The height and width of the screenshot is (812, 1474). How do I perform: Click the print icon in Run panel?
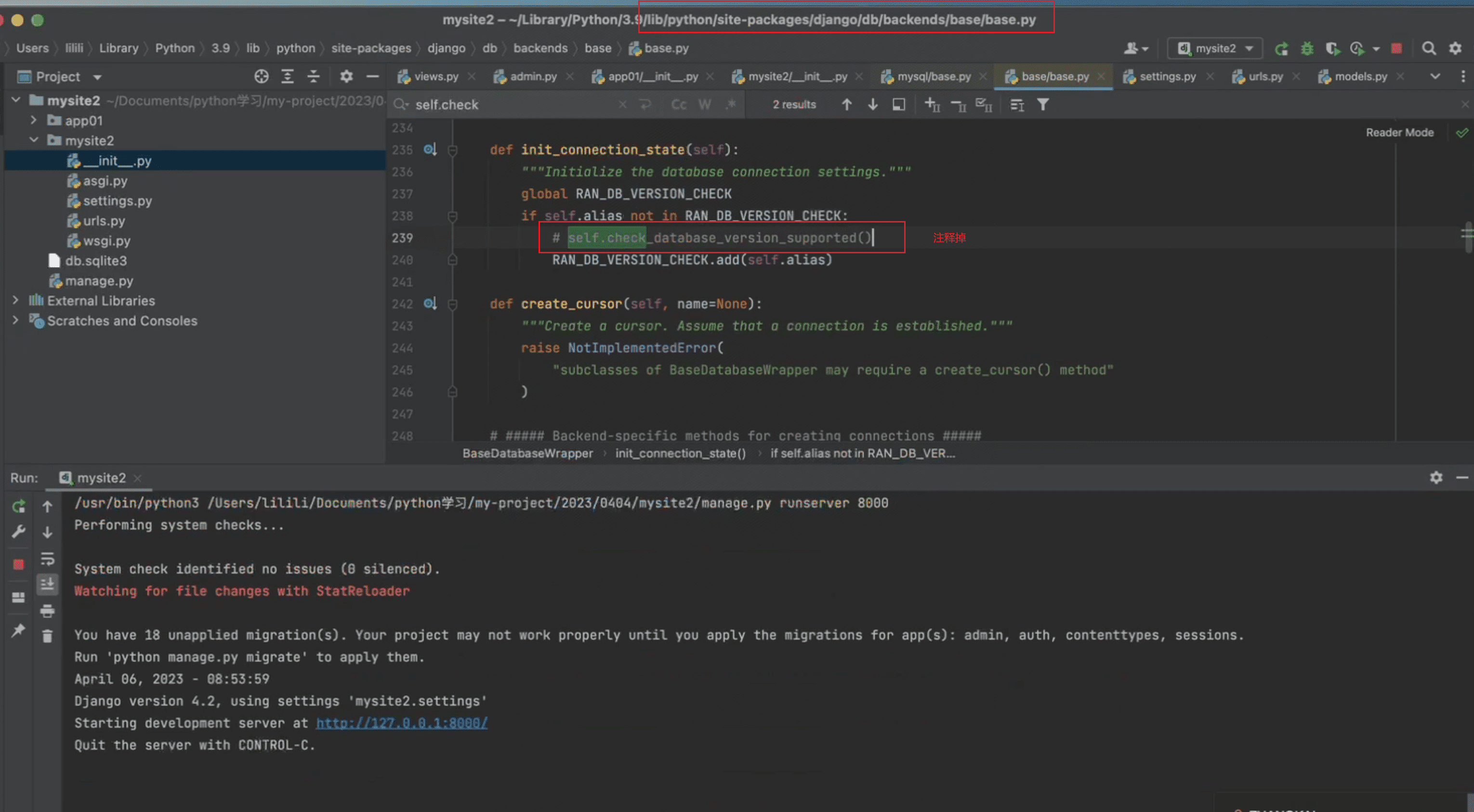(x=48, y=611)
